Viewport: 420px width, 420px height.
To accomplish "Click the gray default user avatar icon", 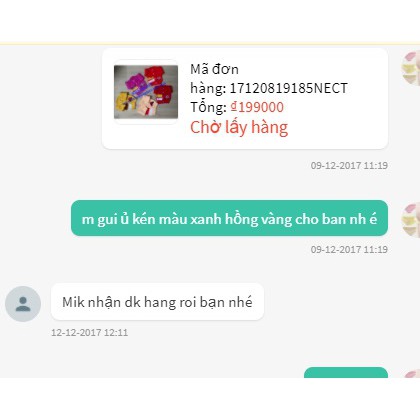I will [x=23, y=304].
